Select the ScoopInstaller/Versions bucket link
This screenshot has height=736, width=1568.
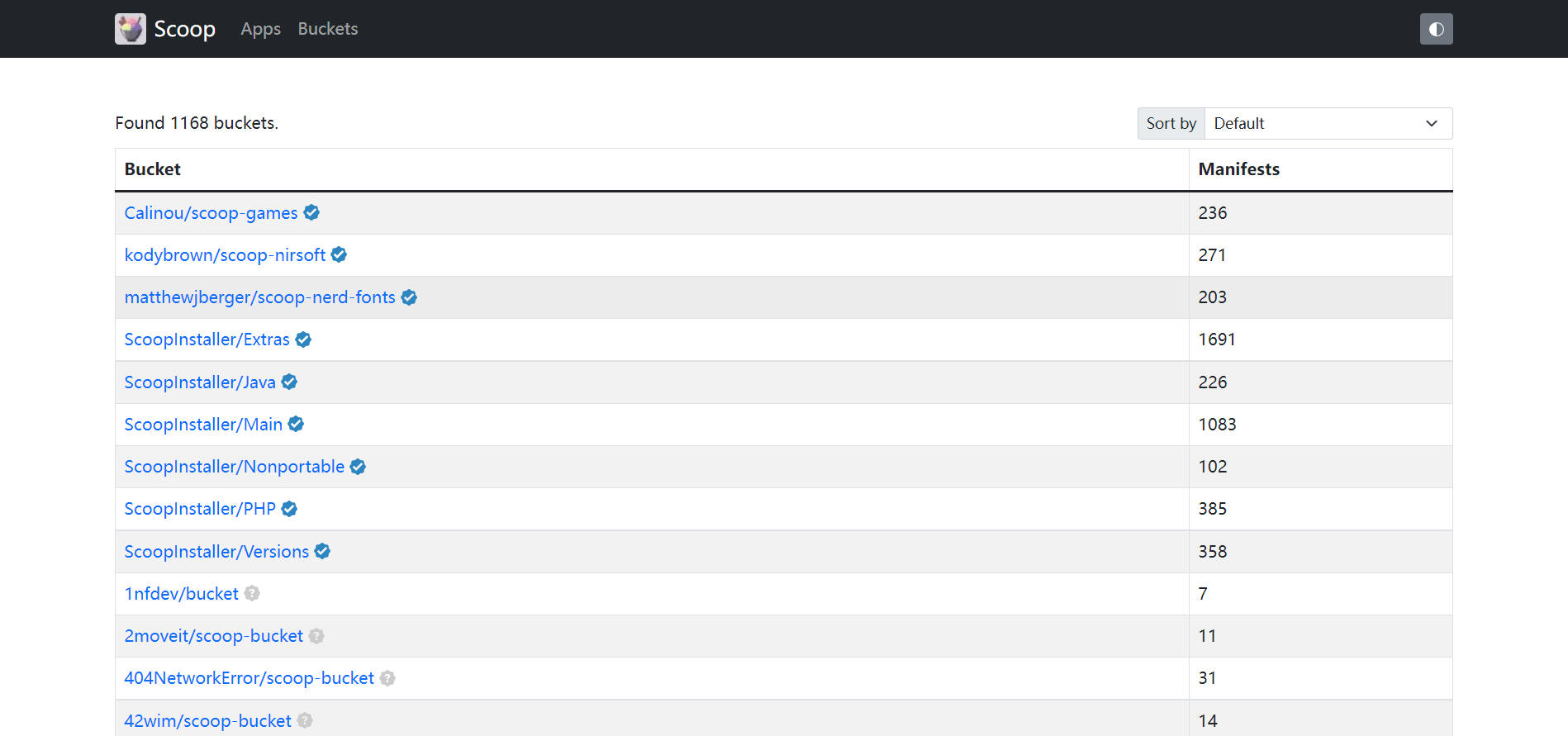pos(216,551)
